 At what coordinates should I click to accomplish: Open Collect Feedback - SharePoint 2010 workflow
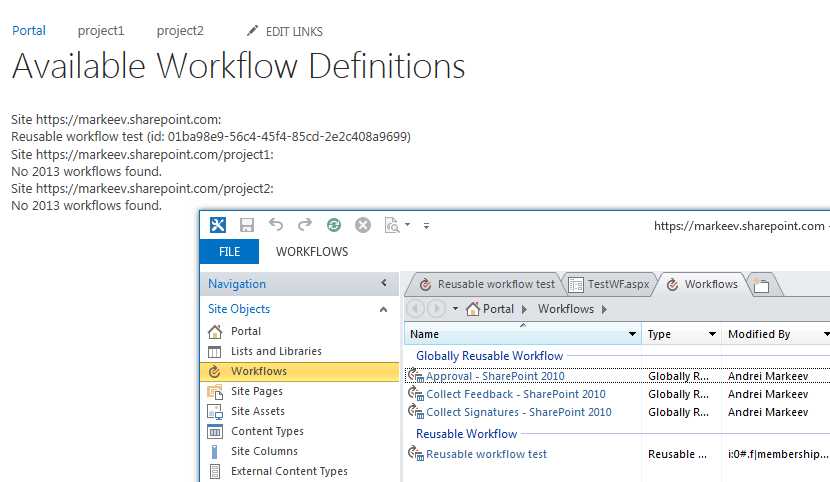516,394
